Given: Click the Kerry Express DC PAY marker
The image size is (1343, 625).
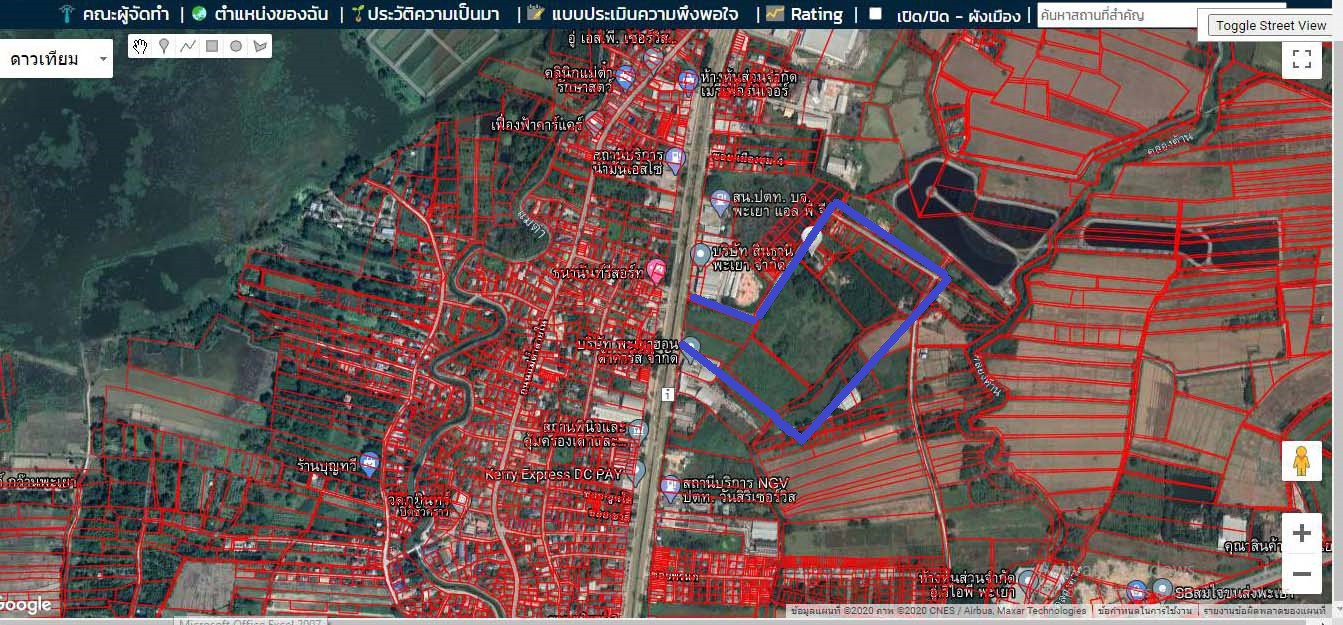Looking at the screenshot, I should (636, 472).
